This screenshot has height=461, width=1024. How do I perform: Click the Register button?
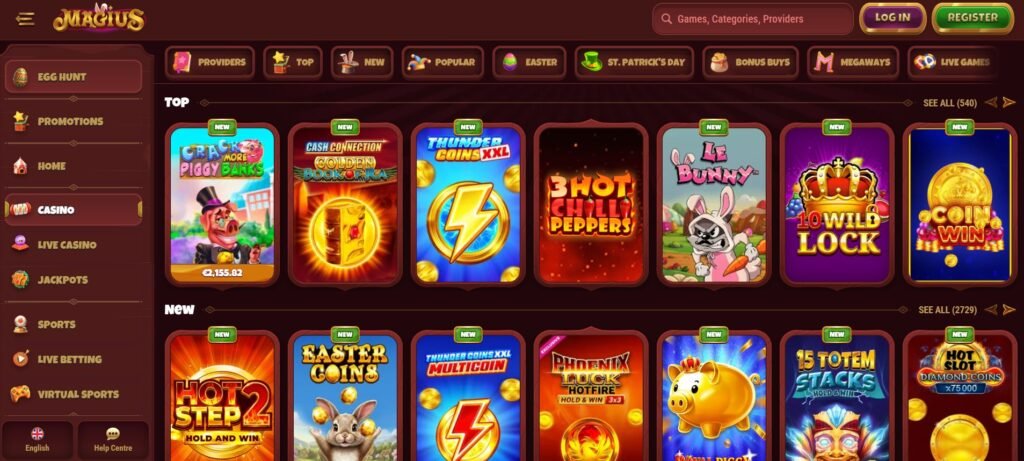pos(972,18)
